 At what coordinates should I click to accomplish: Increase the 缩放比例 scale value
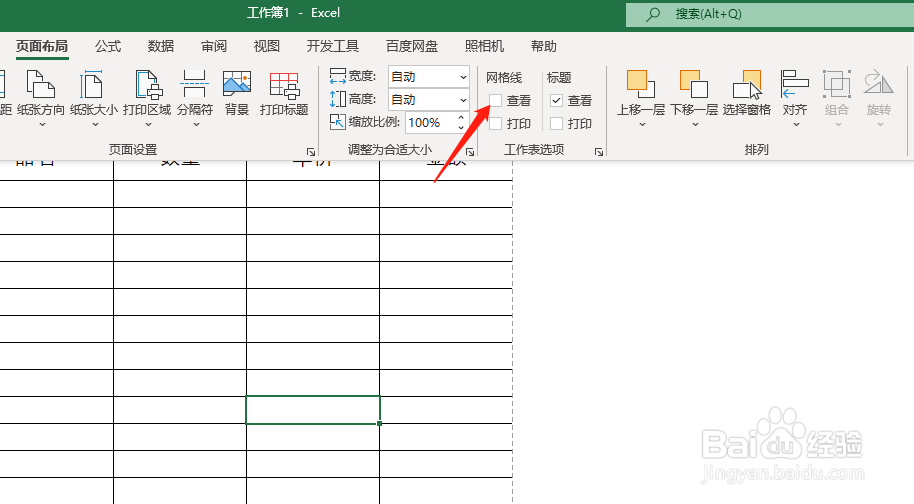(x=461, y=118)
